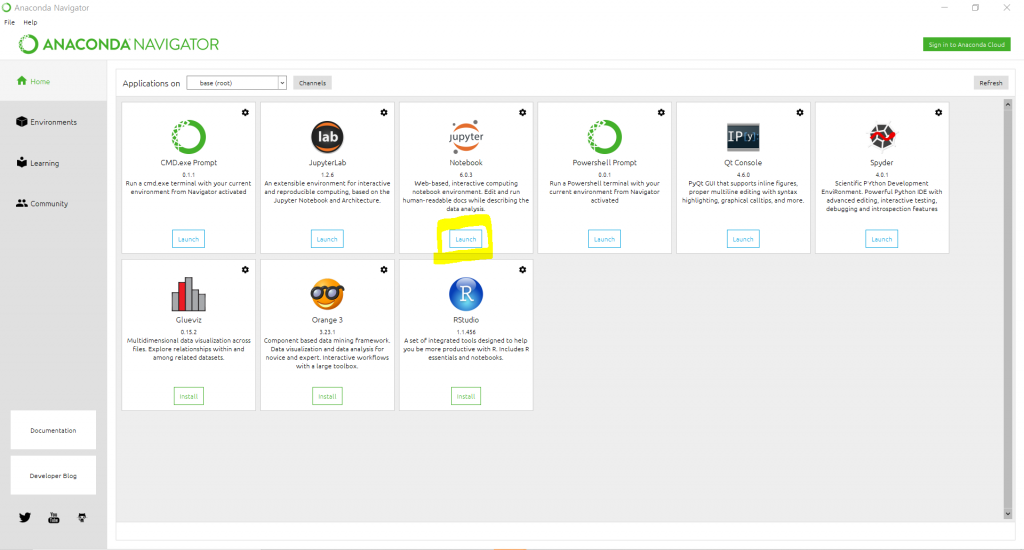
Task: Open gear options for JupyterLab
Action: (x=384, y=112)
